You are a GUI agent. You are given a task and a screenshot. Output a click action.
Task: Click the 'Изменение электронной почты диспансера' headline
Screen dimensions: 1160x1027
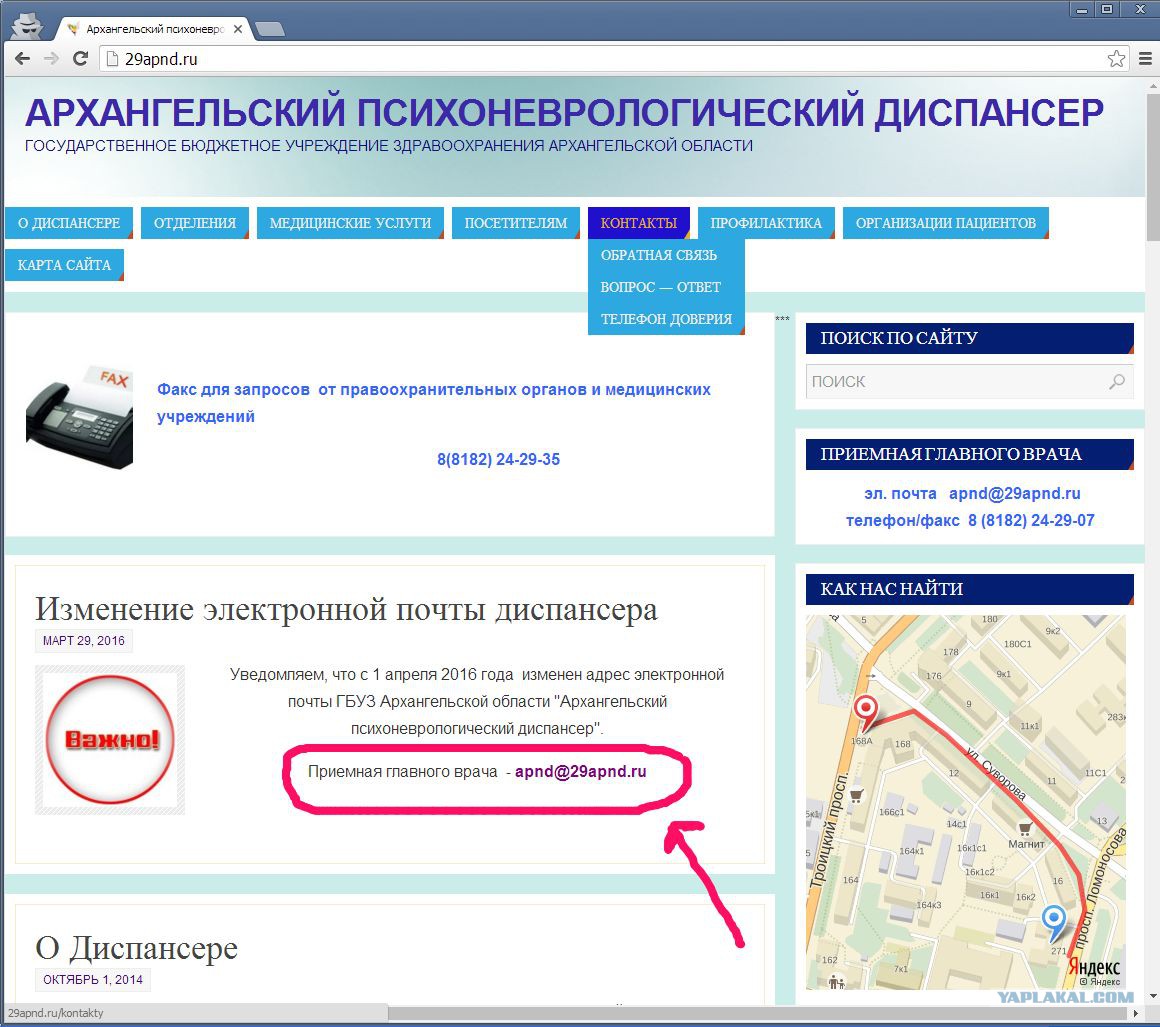pos(346,609)
